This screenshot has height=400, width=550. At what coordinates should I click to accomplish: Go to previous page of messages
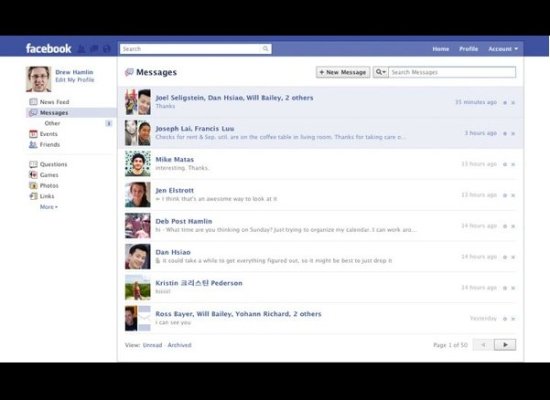click(483, 345)
